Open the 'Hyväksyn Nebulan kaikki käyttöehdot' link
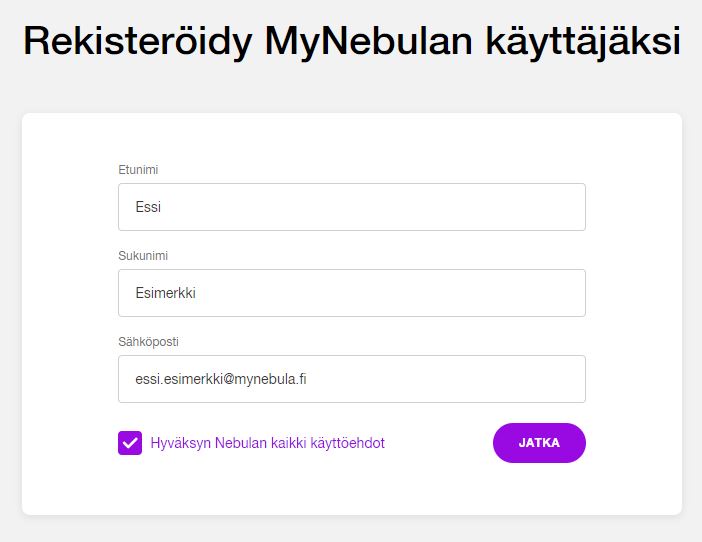The image size is (702, 542). 268,443
